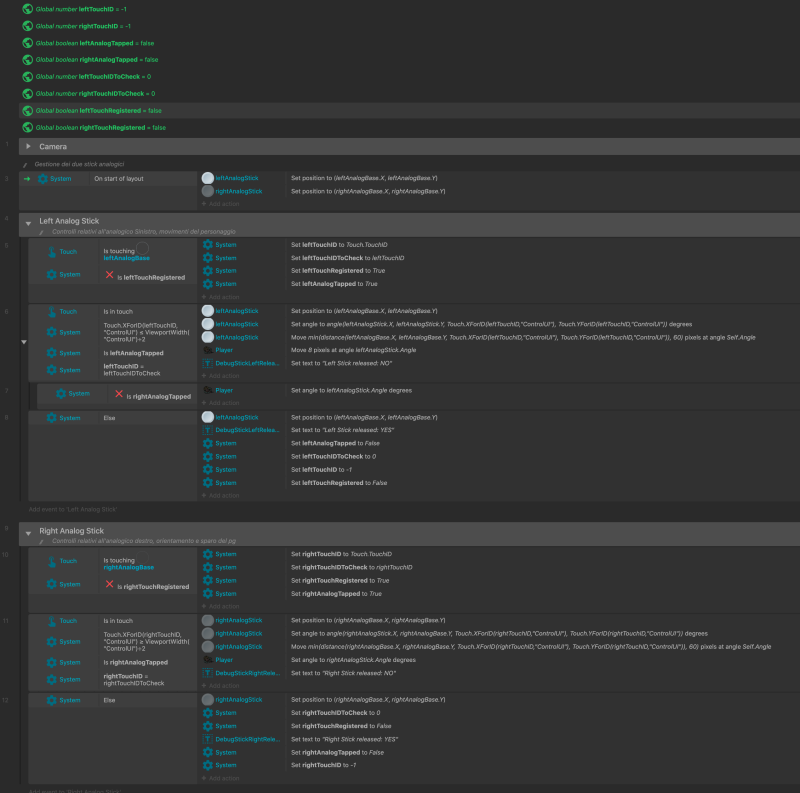Select condition 'Is leftAnalogTapped'

click(x=134, y=353)
